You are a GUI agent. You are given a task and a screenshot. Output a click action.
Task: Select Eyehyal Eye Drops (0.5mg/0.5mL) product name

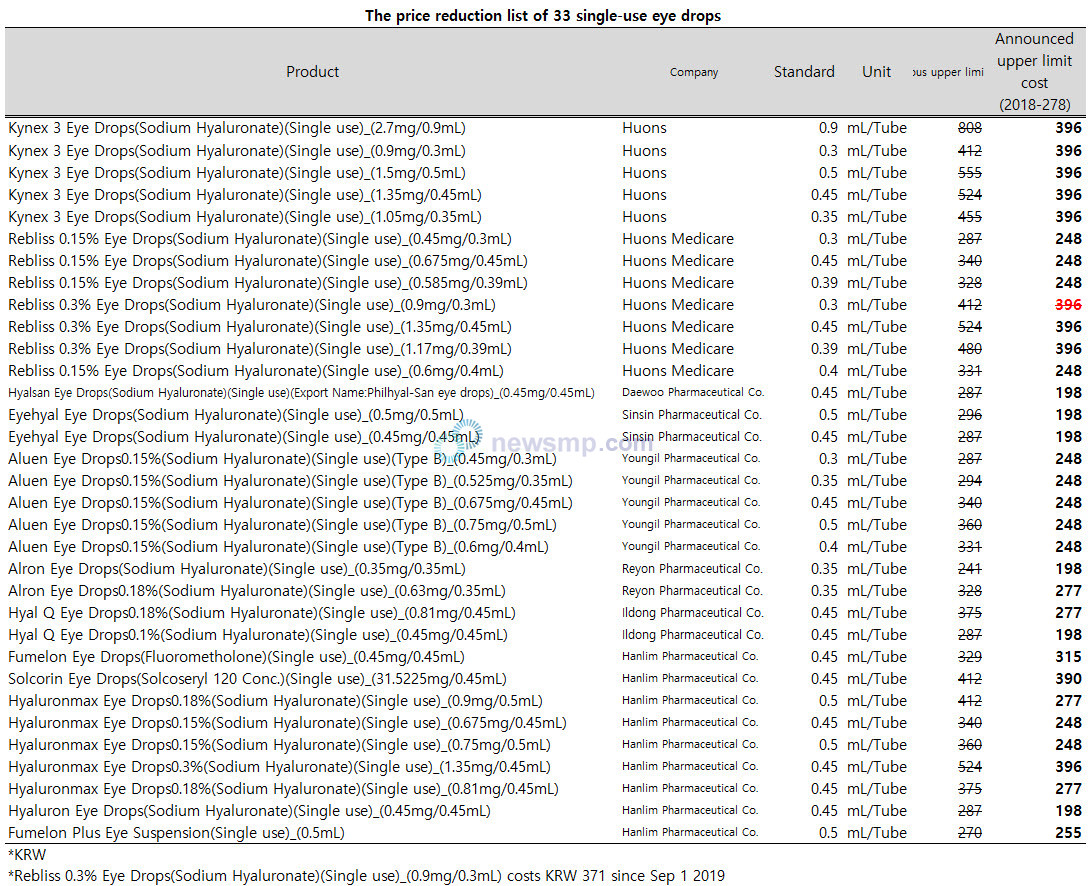pos(235,415)
